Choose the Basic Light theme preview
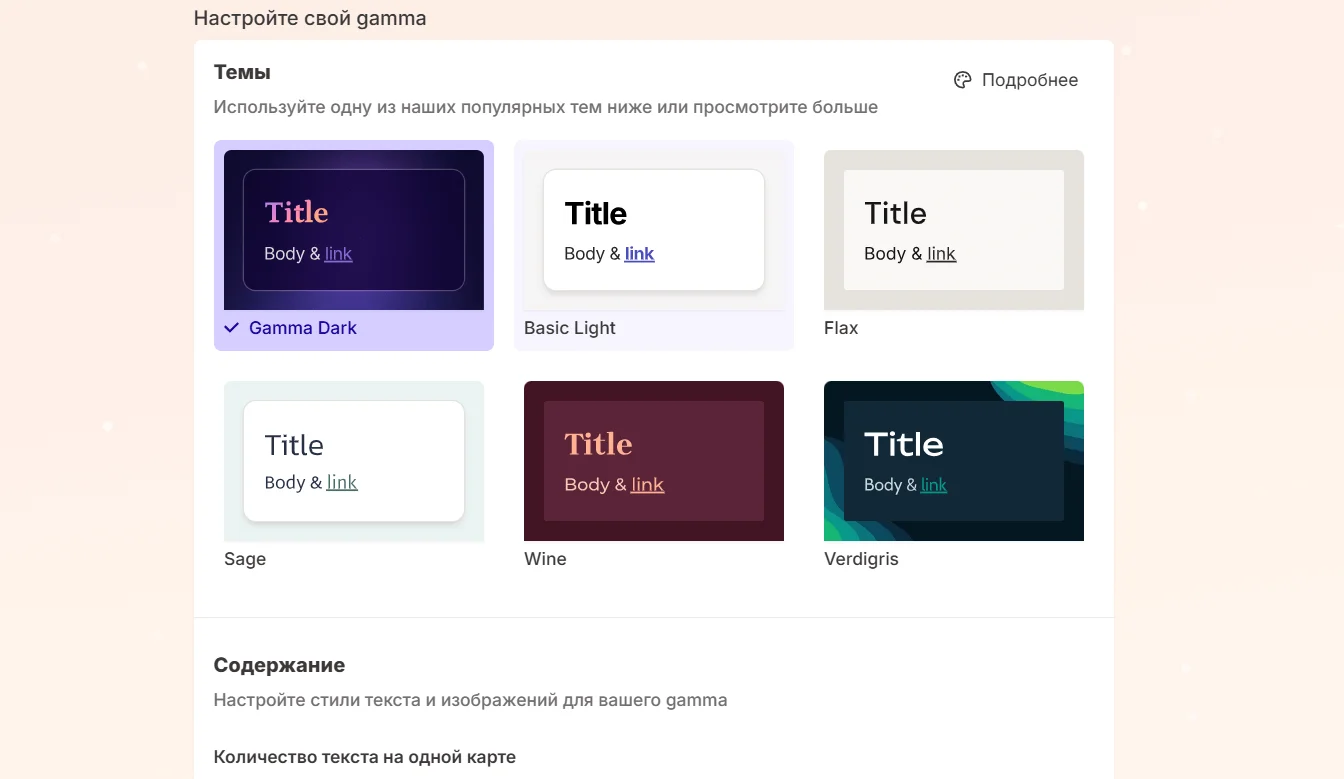The height and width of the screenshot is (779, 1344). 654,230
